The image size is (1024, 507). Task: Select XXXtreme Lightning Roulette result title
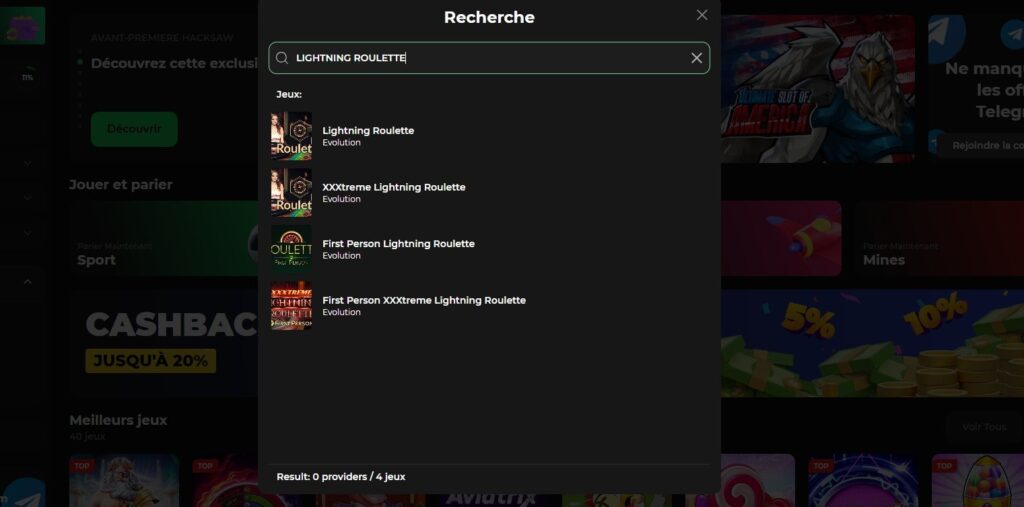pos(393,187)
